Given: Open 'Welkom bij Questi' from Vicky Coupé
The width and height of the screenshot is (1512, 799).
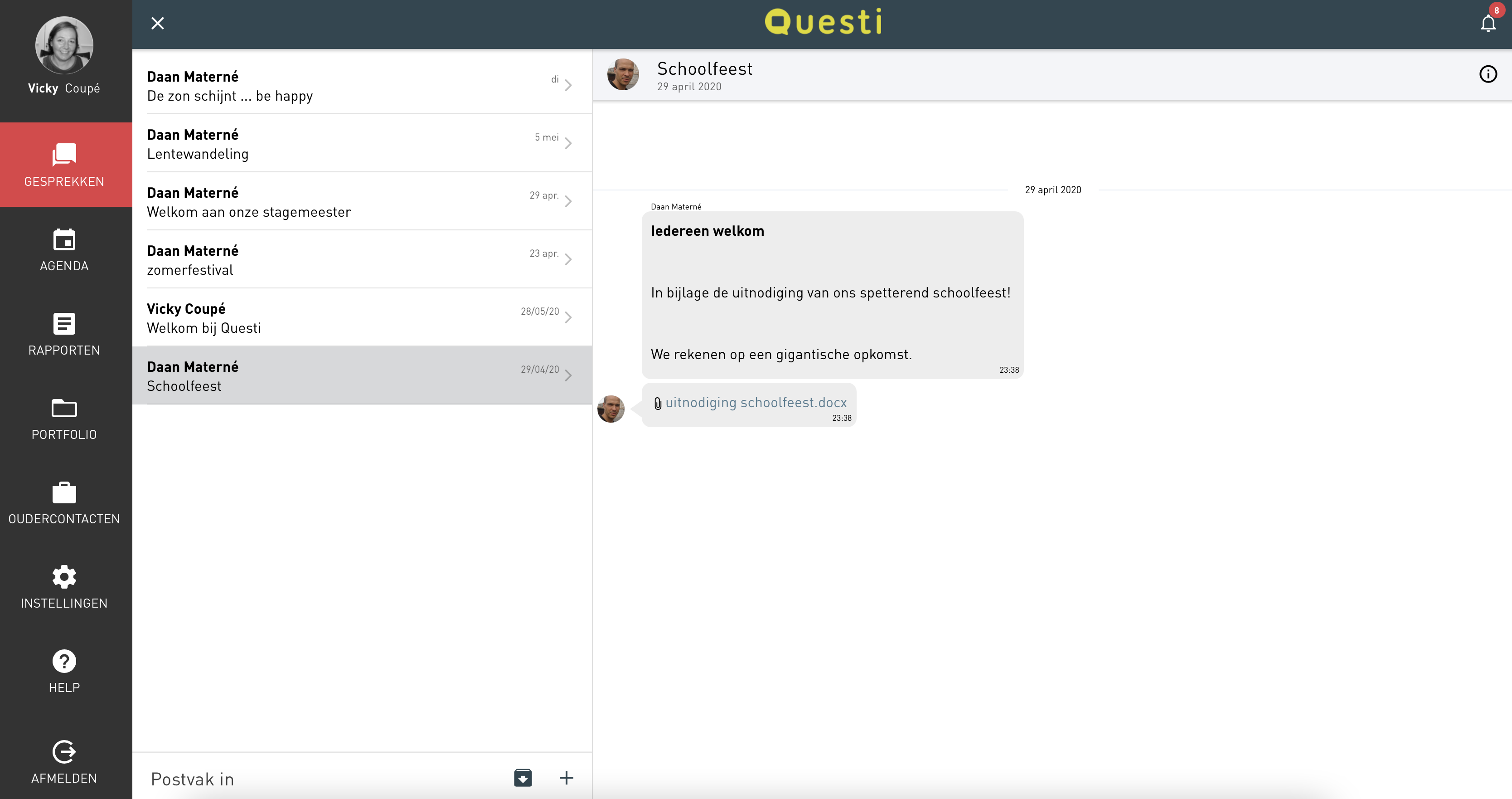Looking at the screenshot, I should (x=362, y=317).
